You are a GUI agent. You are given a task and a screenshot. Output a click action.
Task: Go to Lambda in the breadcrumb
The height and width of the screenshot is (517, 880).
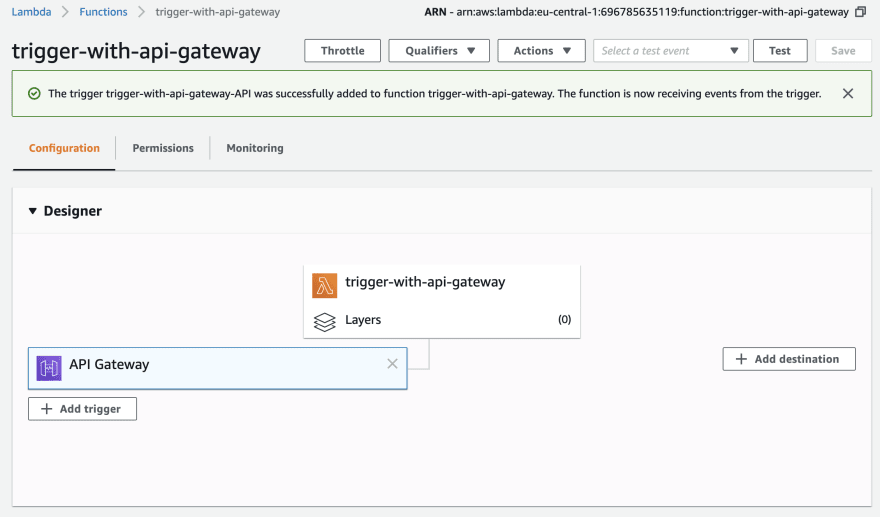coord(31,12)
